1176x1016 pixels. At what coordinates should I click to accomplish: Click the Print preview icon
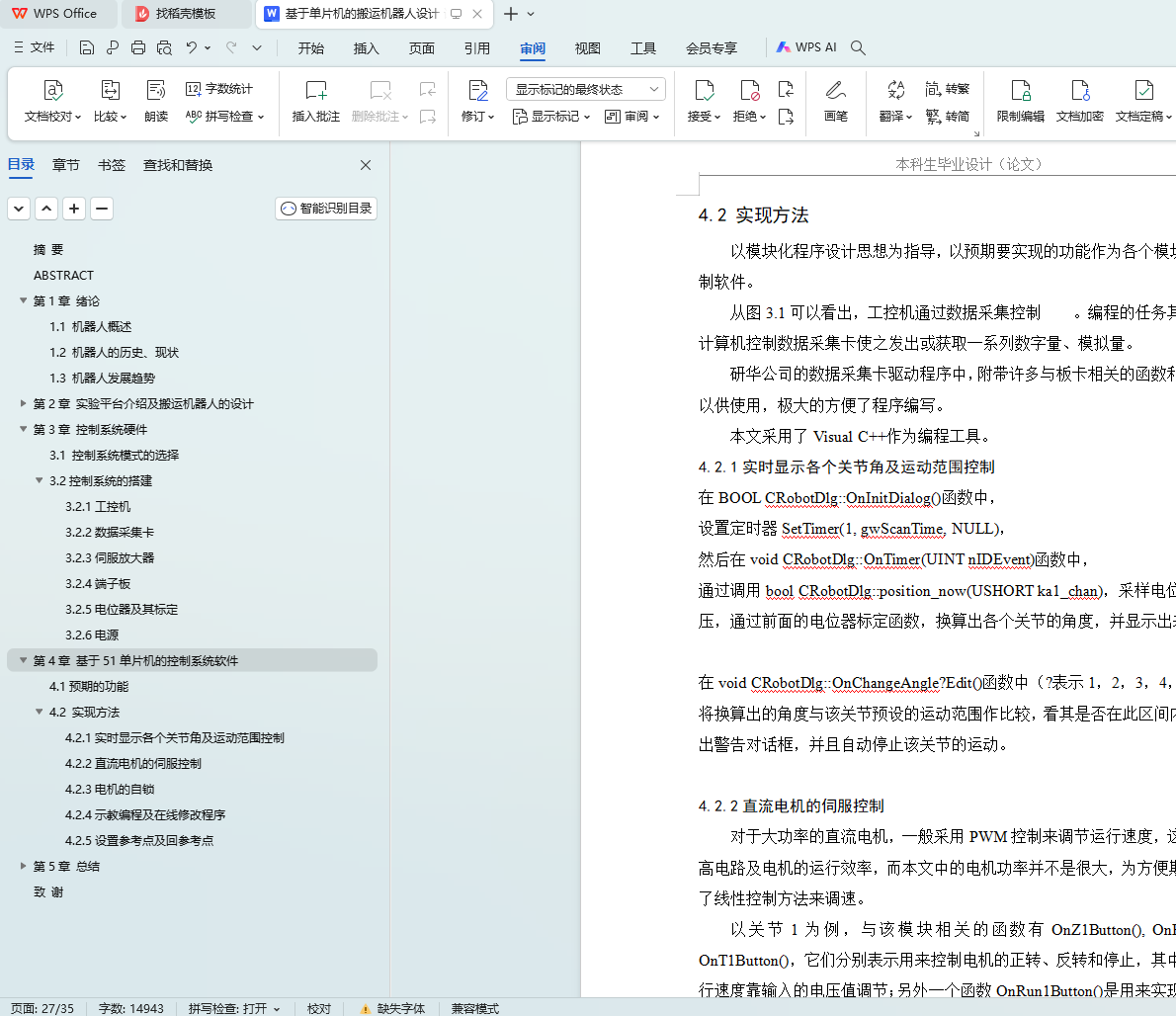164,48
